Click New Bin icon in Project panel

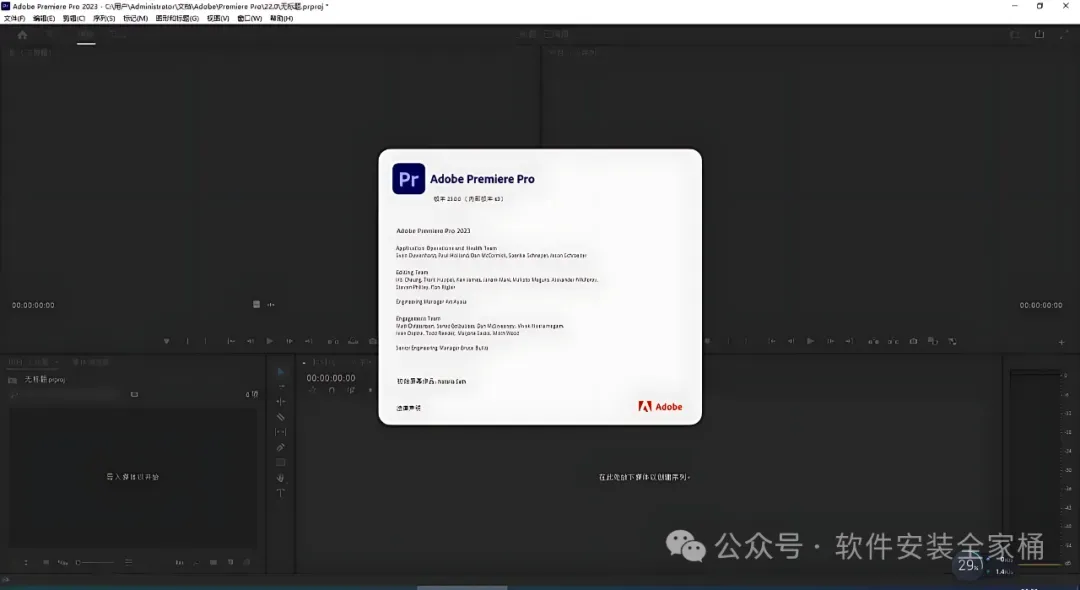click(214, 562)
